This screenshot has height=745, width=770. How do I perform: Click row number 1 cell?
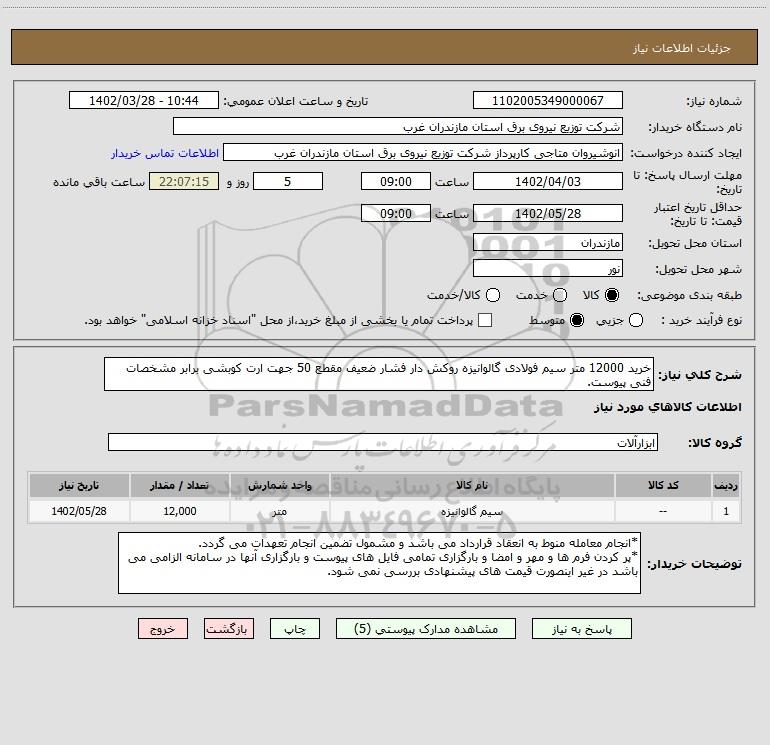(726, 511)
